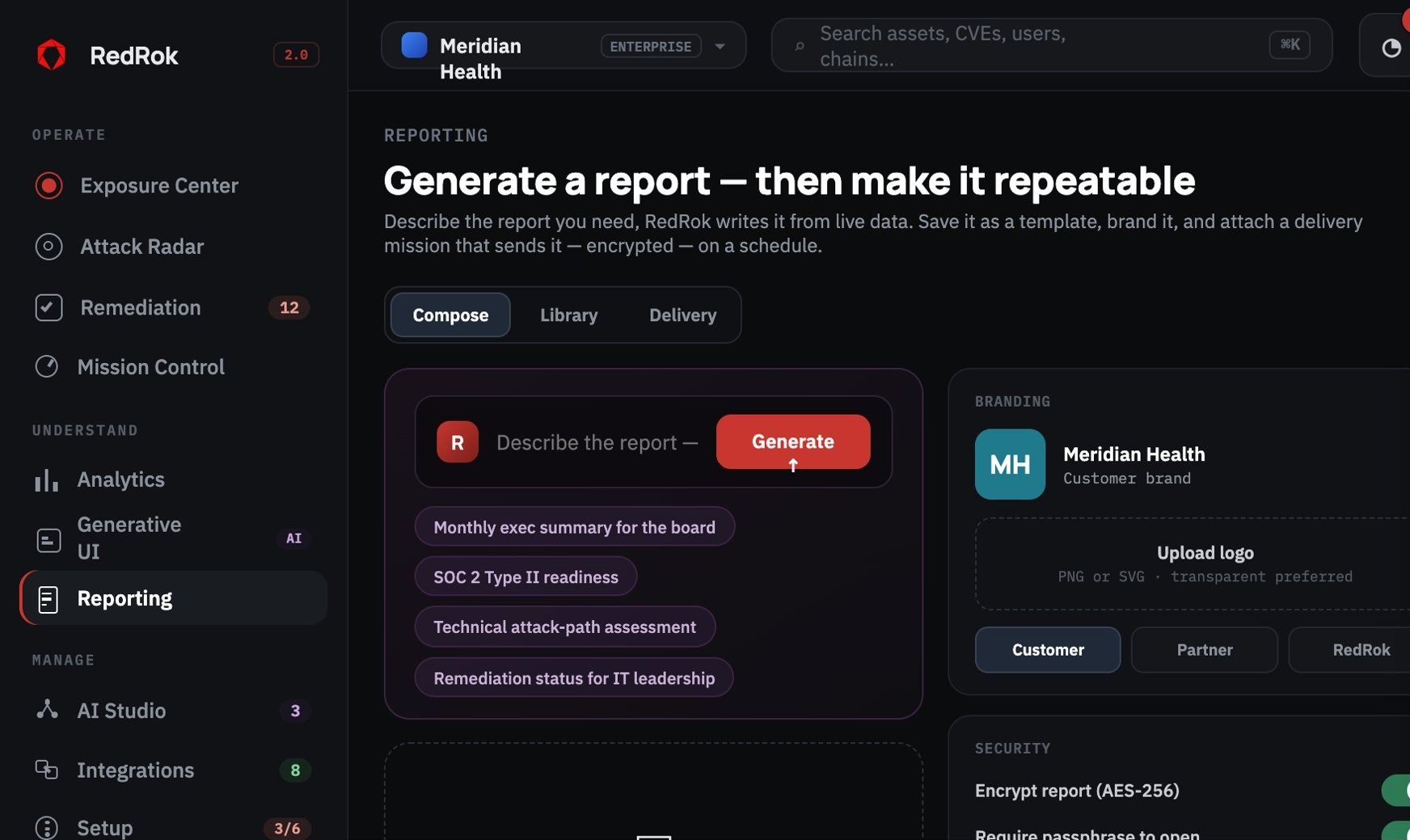Focus the Describe the report input
Viewport: 1410px width, 840px height.
tap(597, 442)
